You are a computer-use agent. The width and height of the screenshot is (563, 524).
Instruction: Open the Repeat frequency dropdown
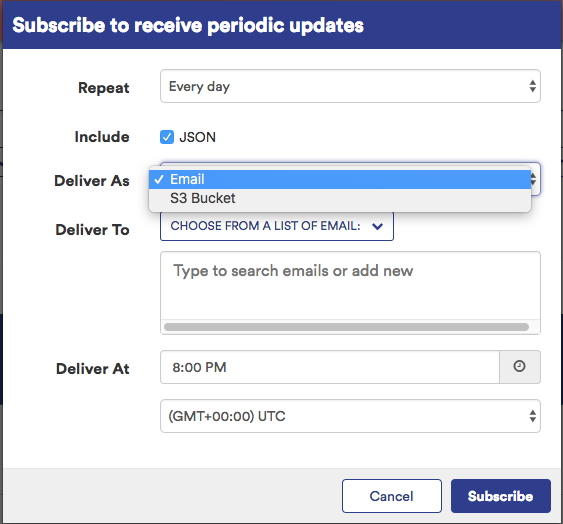coord(350,86)
